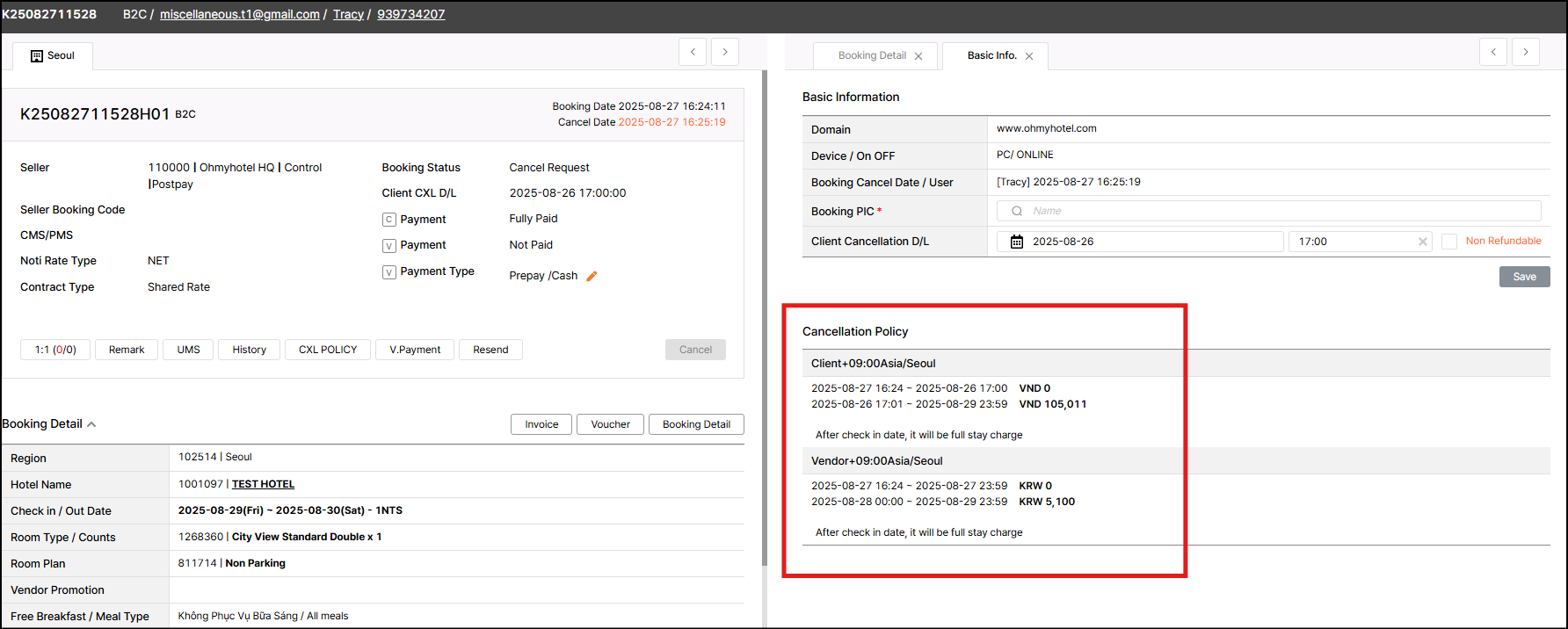Open the CXL POLICY button
This screenshot has width=1568, height=629.
[328, 350]
